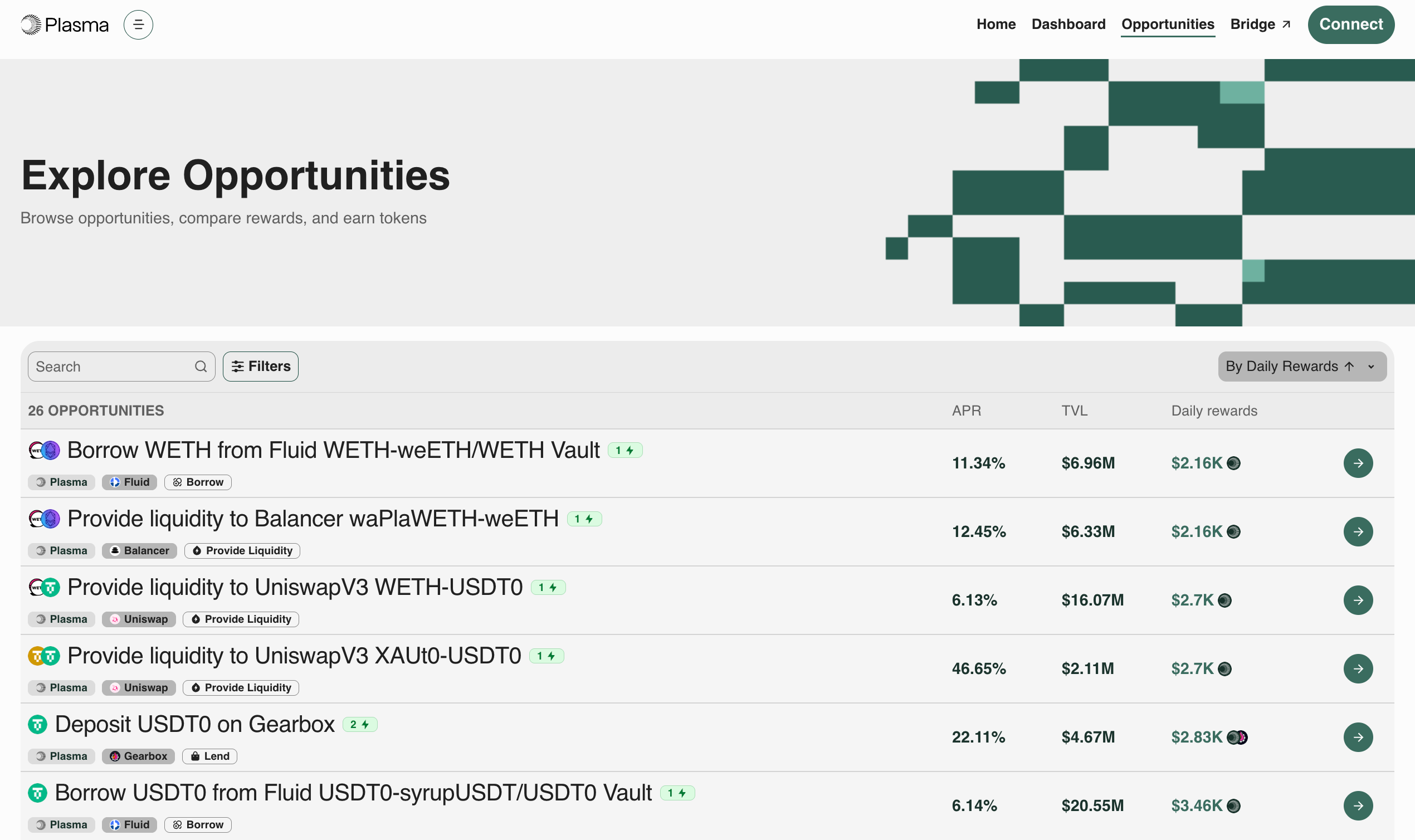Open the Filters panel

click(260, 366)
